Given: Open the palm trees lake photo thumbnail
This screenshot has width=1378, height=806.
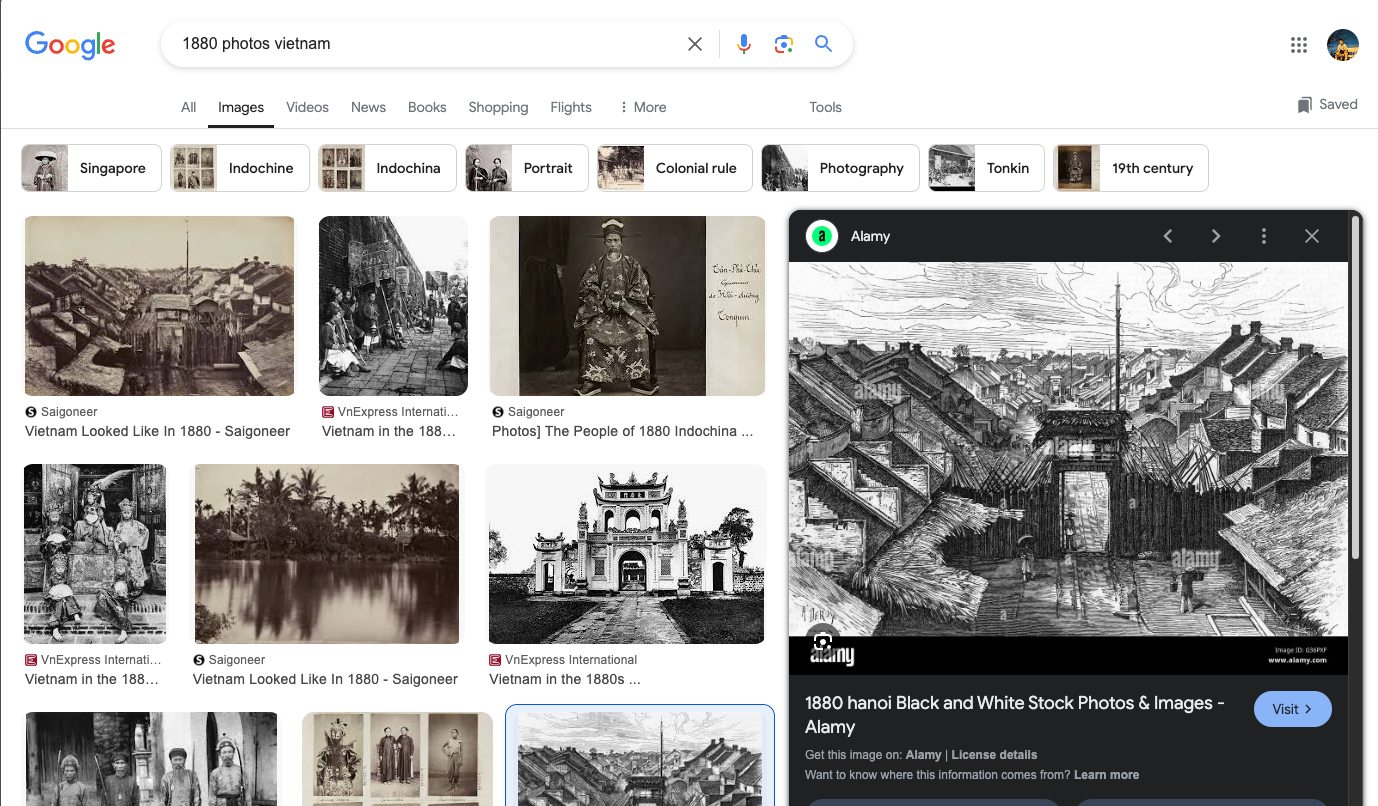Looking at the screenshot, I should [x=327, y=554].
